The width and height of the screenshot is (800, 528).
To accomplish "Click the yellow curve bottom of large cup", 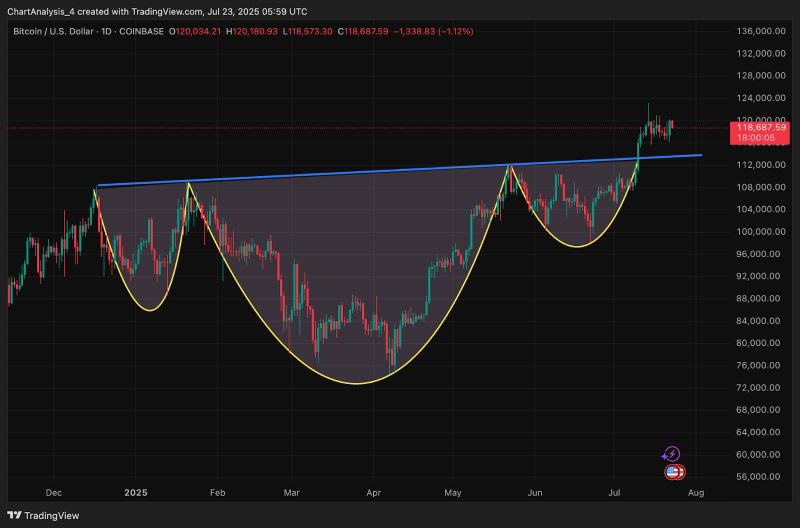I will [355, 382].
